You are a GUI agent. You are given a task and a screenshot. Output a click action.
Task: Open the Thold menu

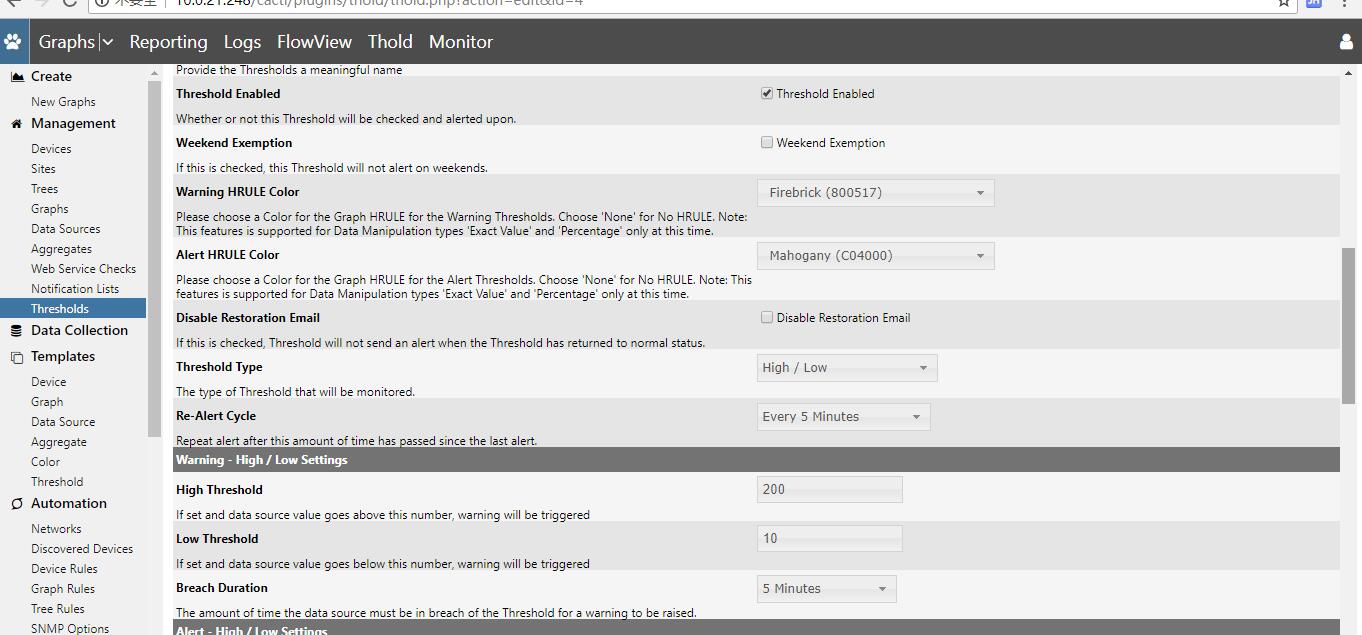(389, 41)
